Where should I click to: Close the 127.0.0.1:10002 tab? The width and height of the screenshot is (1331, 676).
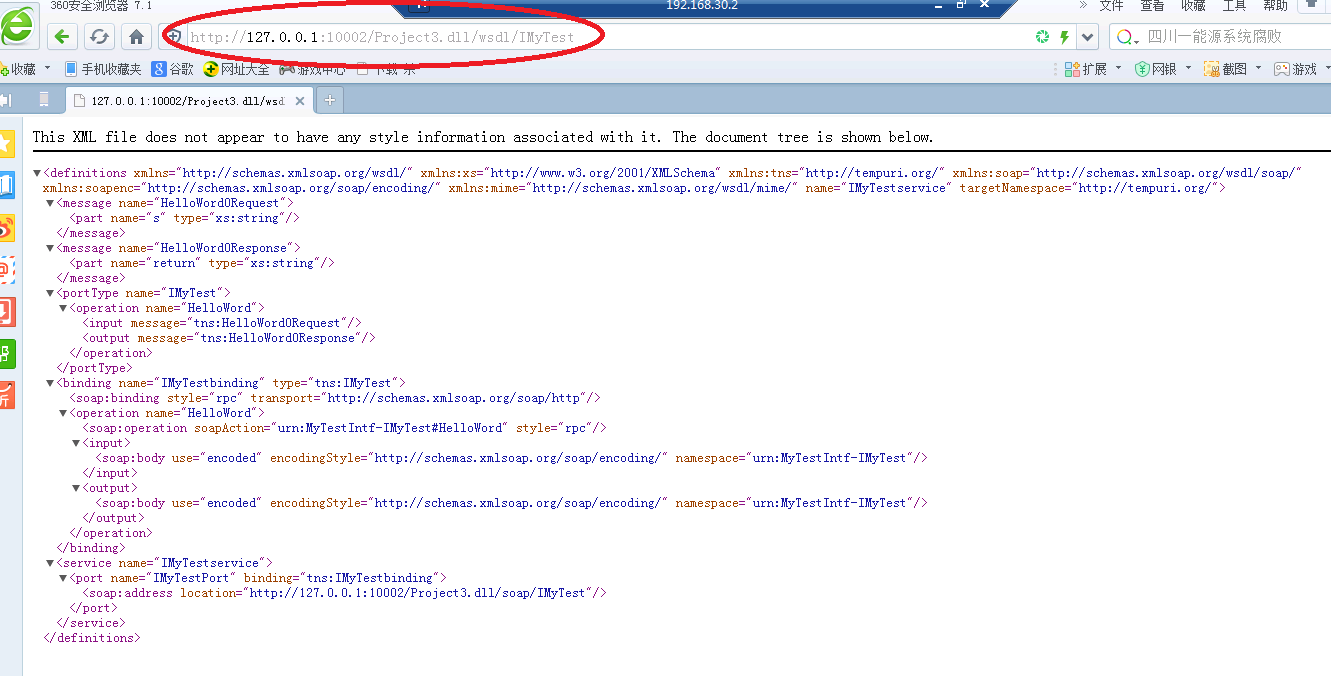pyautogui.click(x=298, y=100)
